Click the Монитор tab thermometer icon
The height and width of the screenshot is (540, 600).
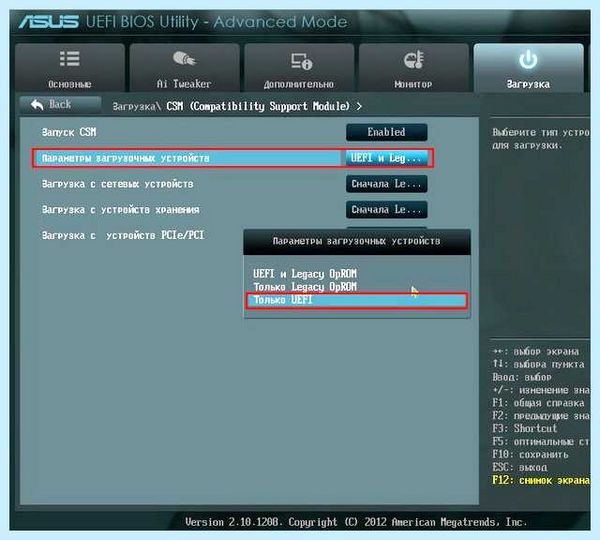pyautogui.click(x=414, y=59)
